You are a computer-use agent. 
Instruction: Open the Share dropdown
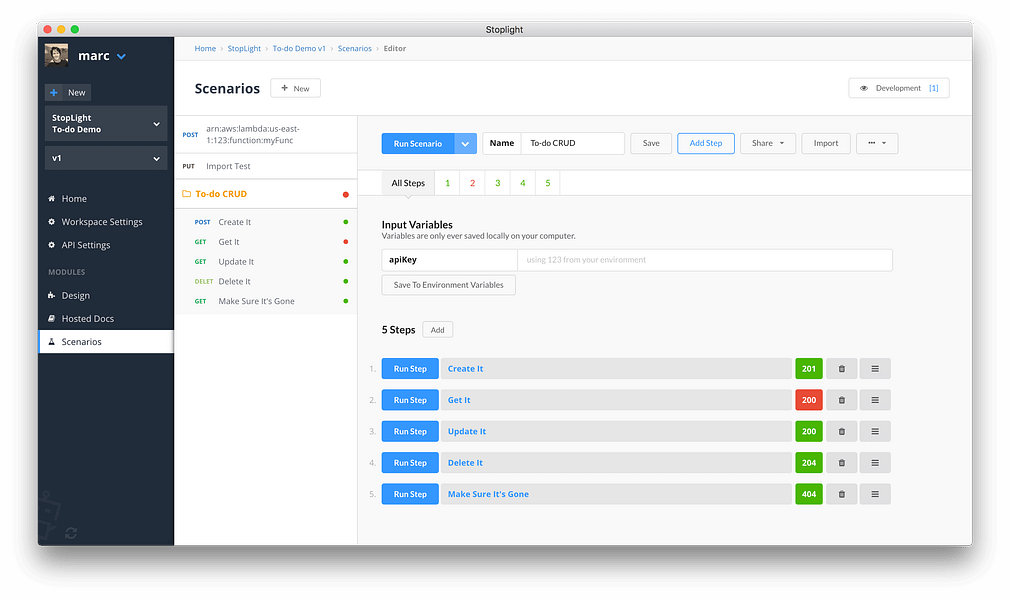point(767,144)
